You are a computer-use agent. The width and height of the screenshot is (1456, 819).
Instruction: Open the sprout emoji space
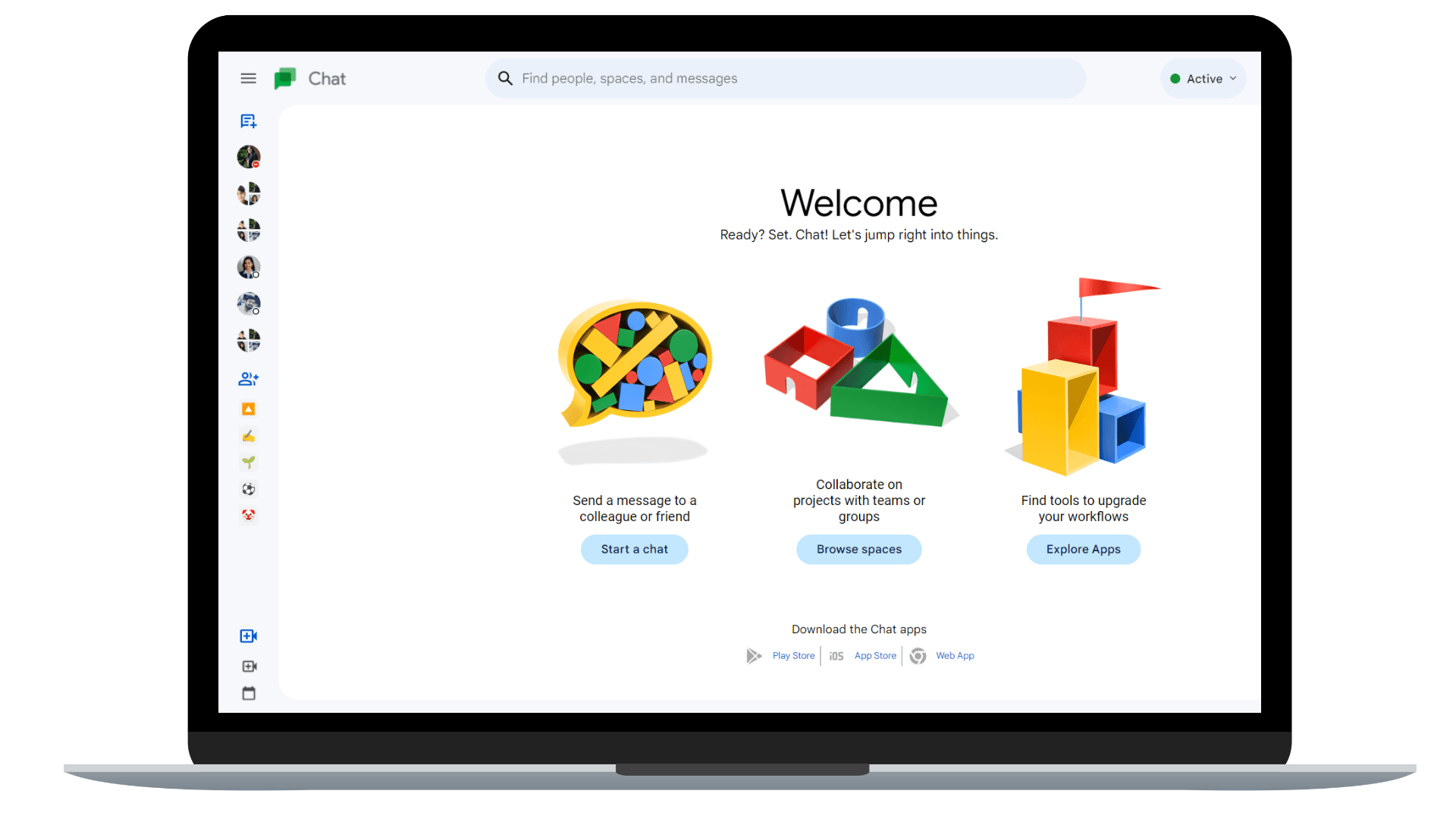pos(248,462)
